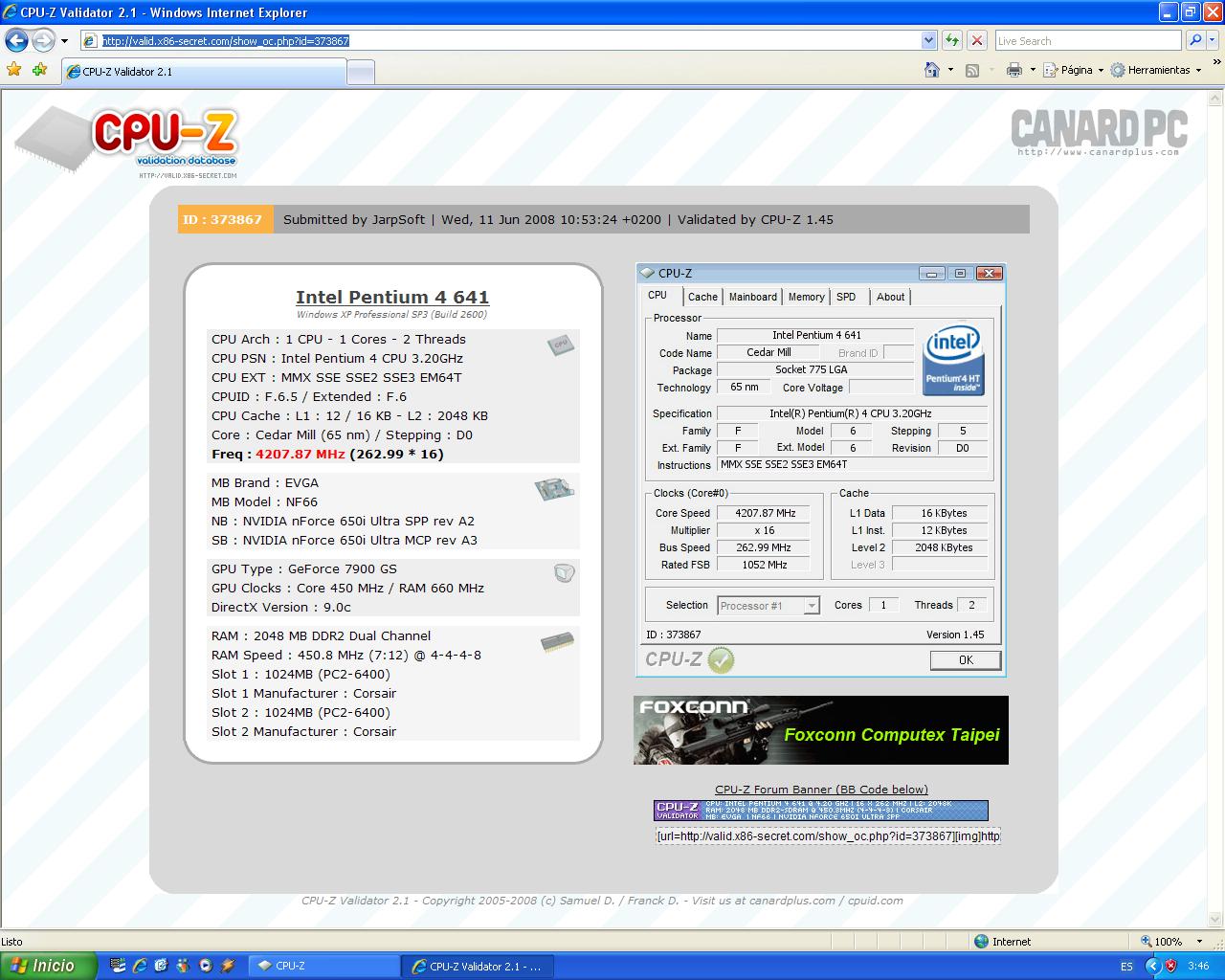Switch to the Mainboard tab in CPU-Z
1225x980 pixels.
753,297
